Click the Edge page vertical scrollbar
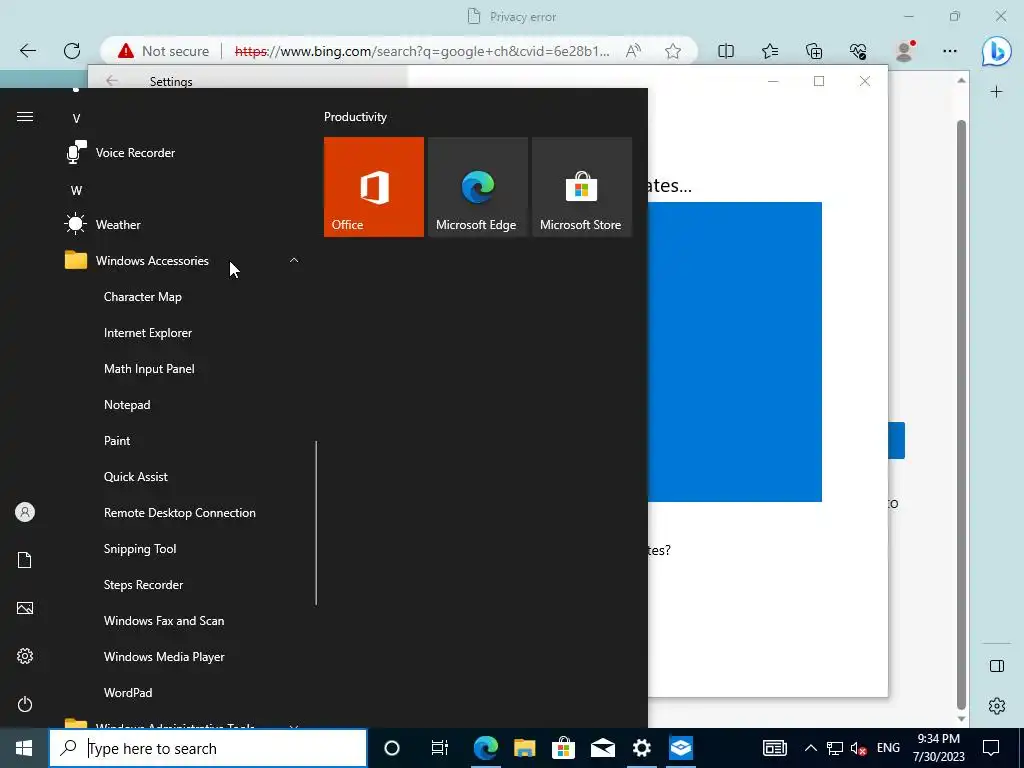 coord(961,414)
